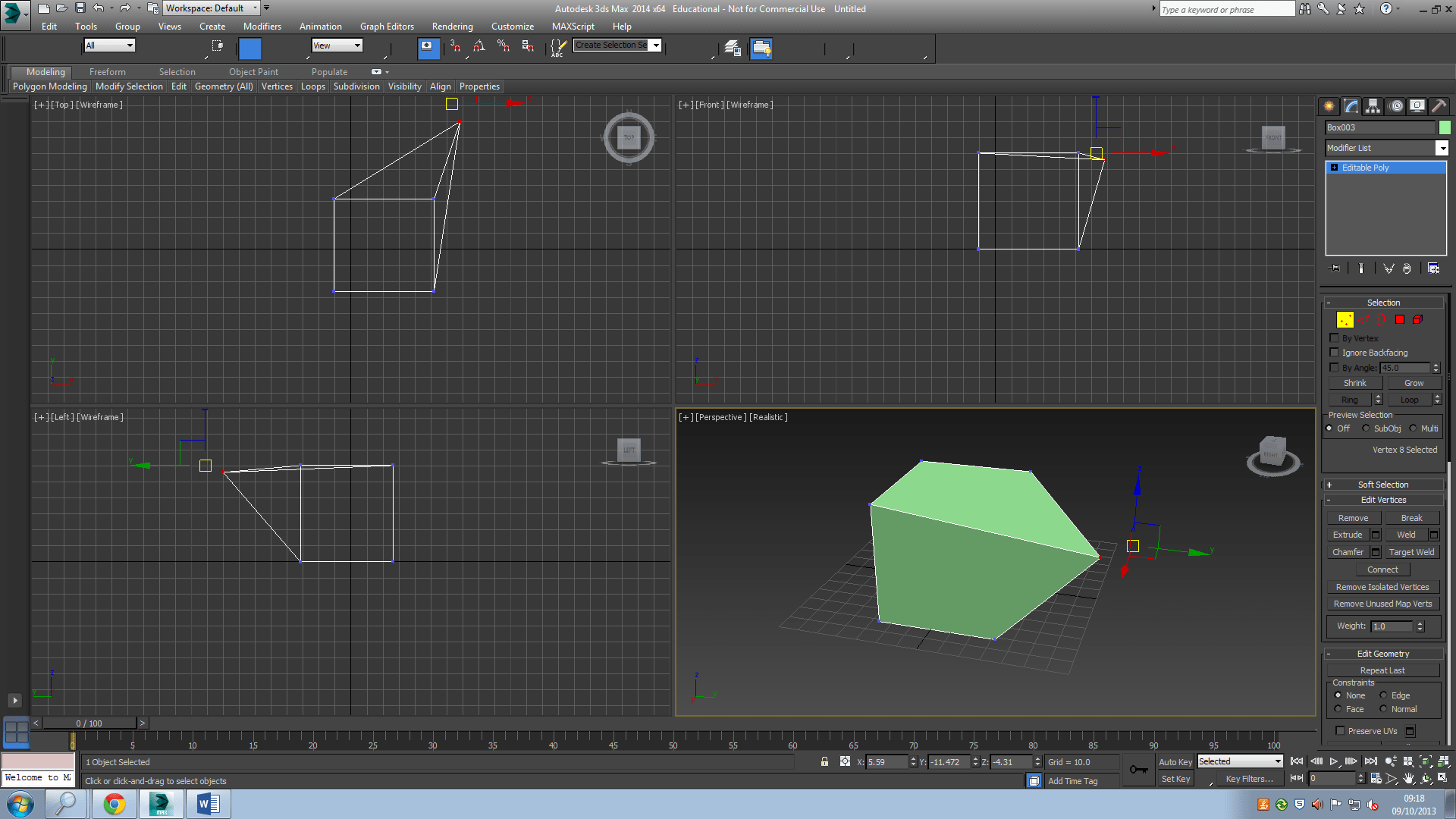
Task: Select the Edge constraint radio button
Action: [1383, 695]
